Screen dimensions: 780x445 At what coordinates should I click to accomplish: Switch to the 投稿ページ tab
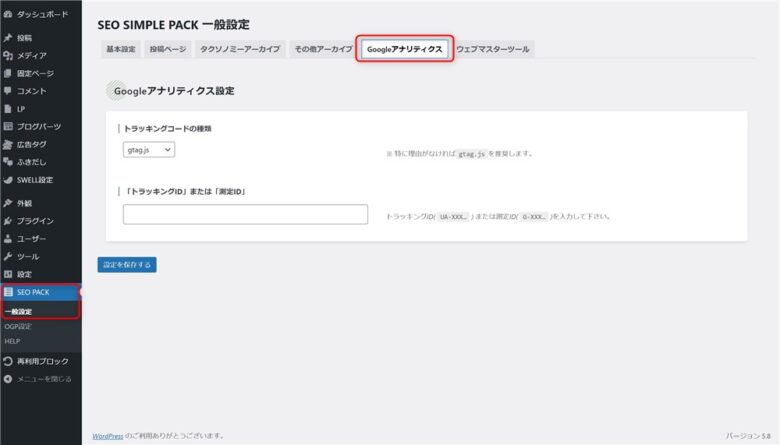(168, 49)
